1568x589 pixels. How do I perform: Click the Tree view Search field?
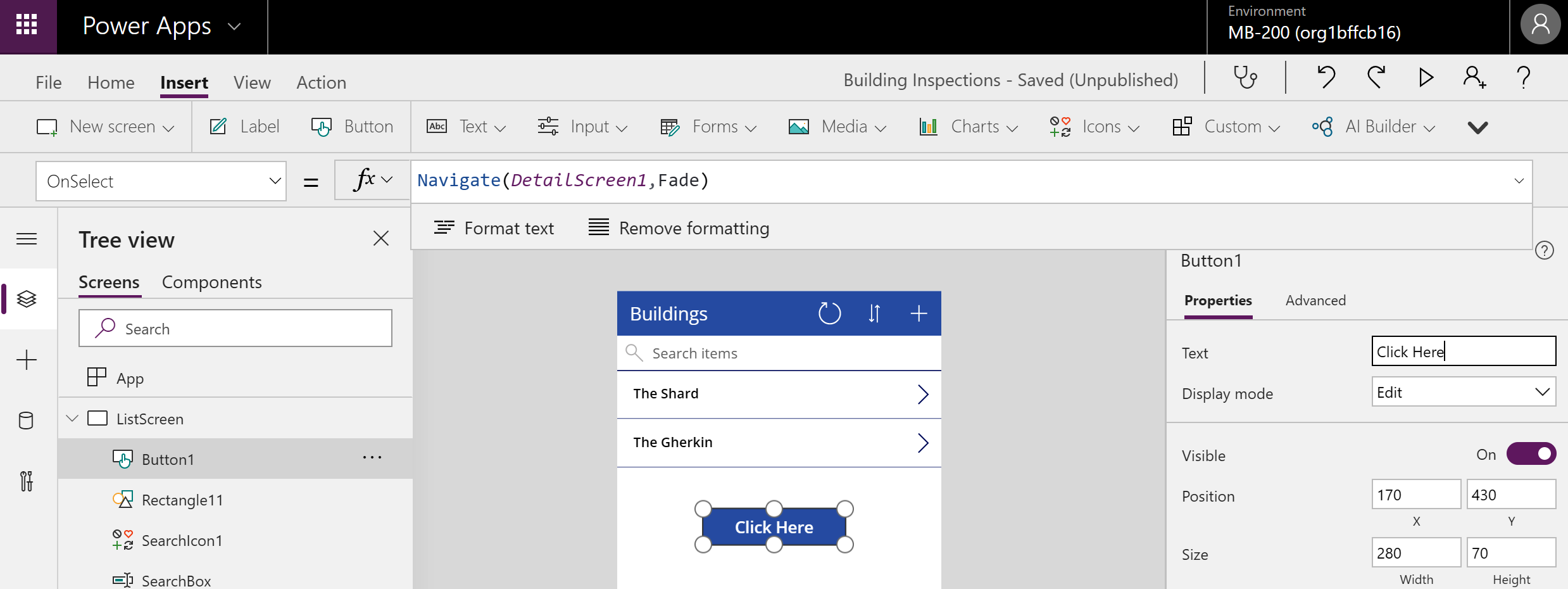tap(235, 328)
